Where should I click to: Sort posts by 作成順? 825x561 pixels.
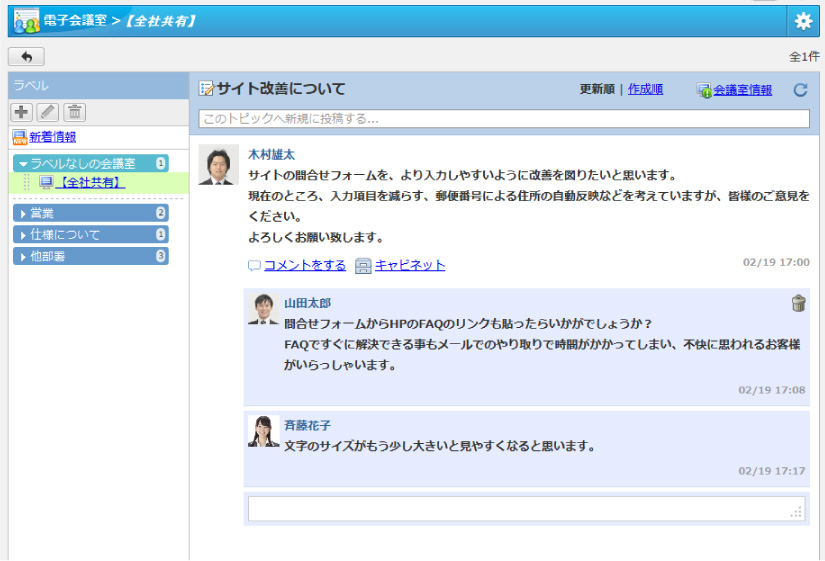[x=645, y=89]
